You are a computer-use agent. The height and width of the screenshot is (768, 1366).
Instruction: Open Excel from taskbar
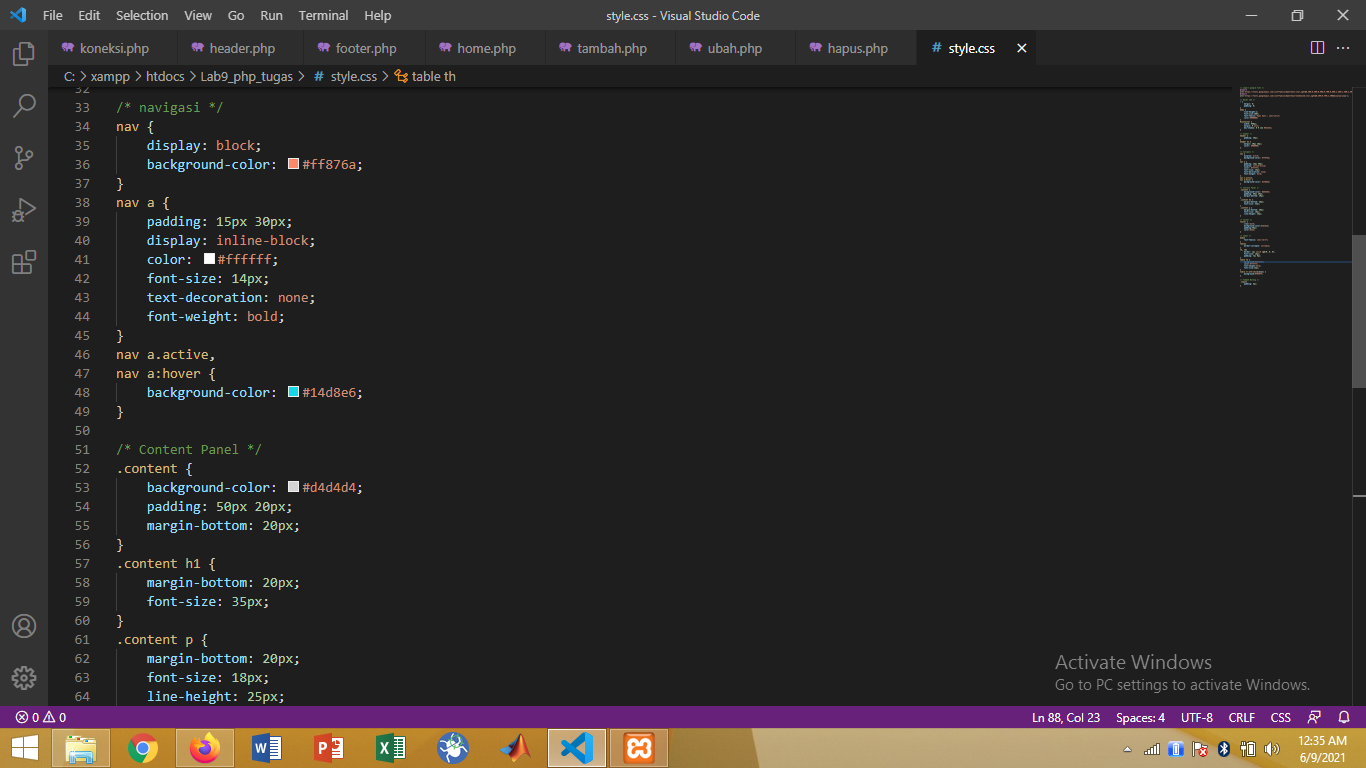coord(391,748)
